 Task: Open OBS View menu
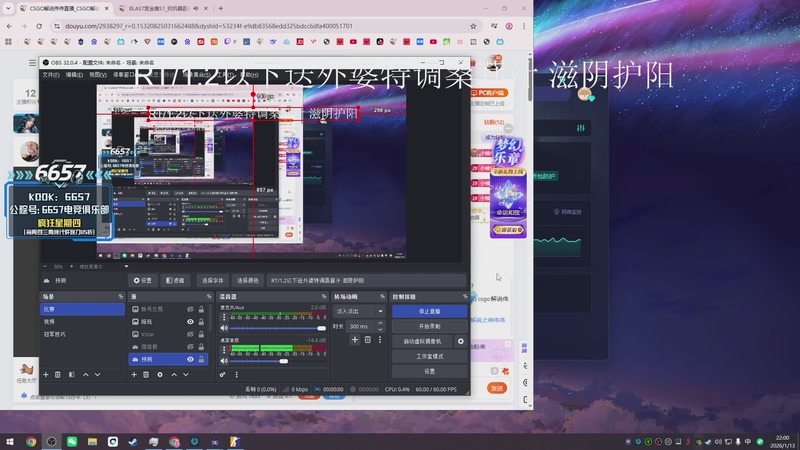pos(98,75)
